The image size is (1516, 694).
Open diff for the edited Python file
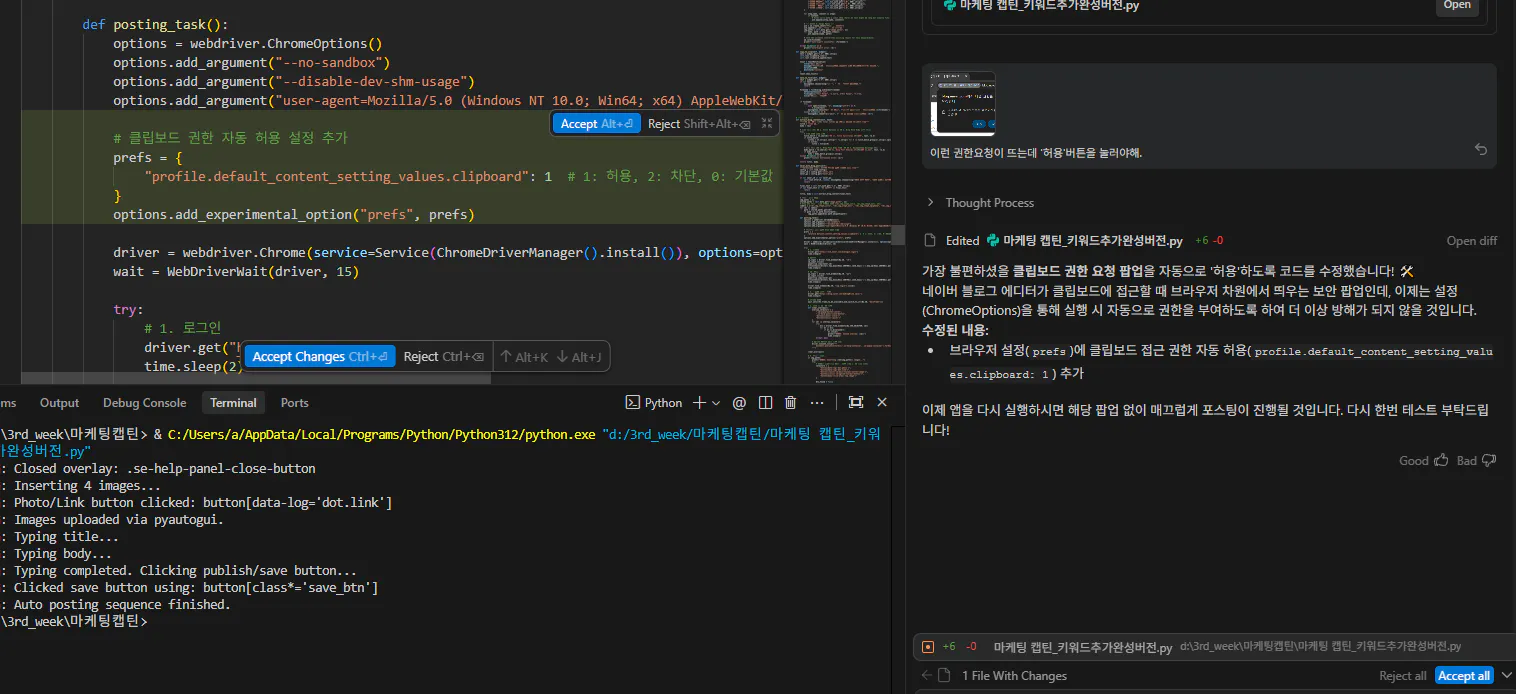[x=1471, y=240]
